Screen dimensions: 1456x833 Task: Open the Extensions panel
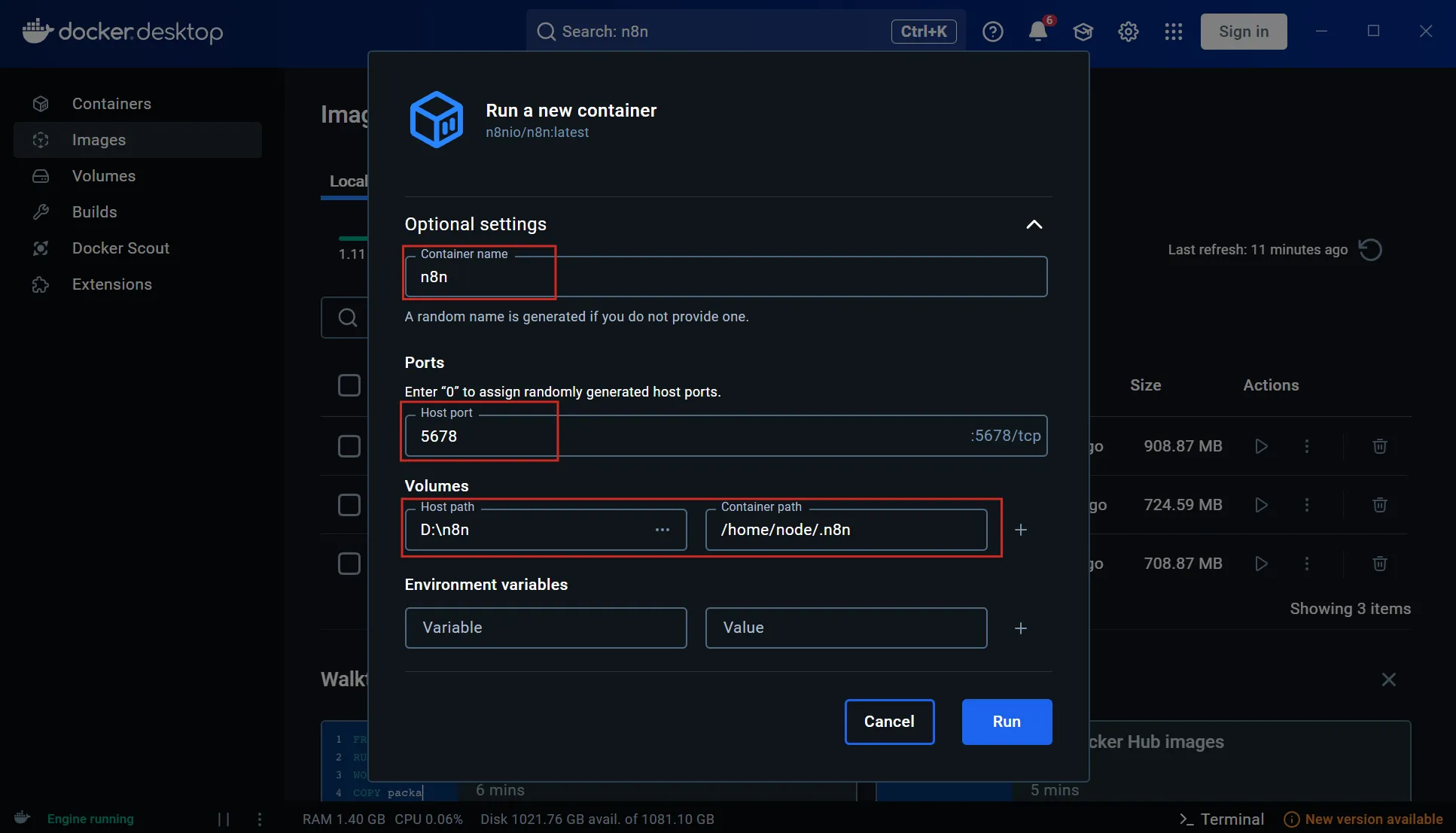pyautogui.click(x=111, y=284)
